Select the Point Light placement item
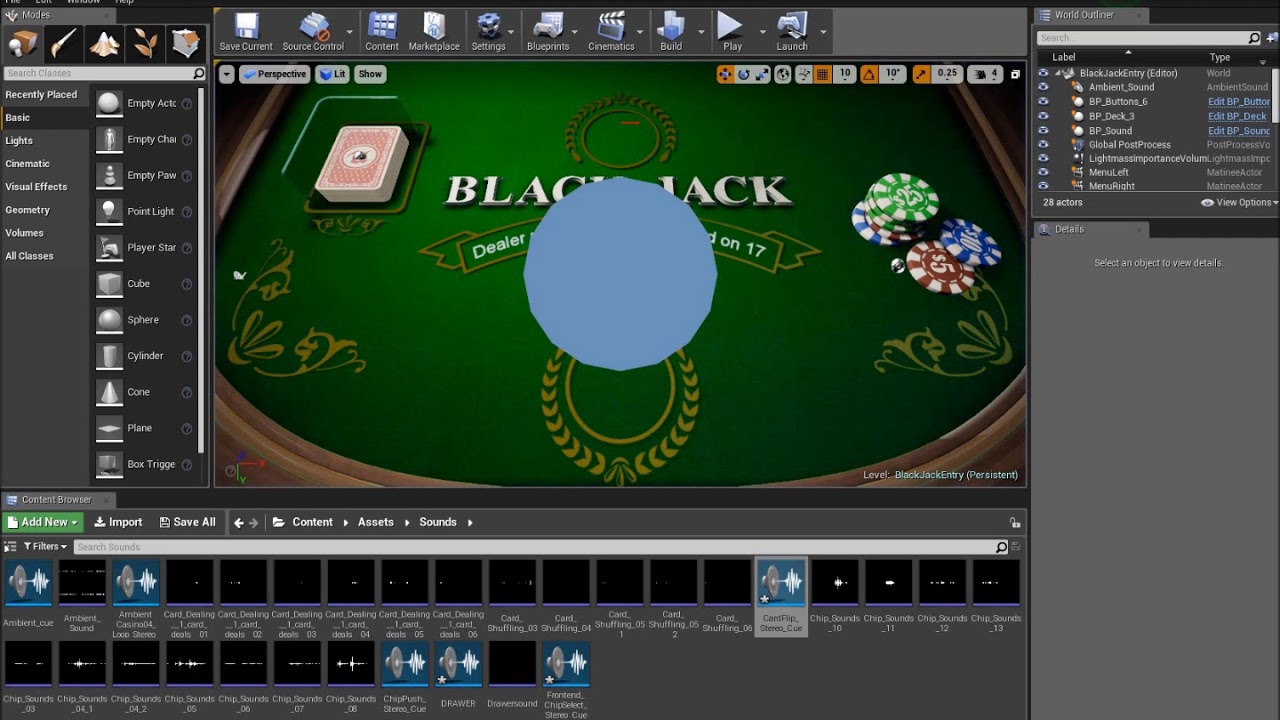 145,211
